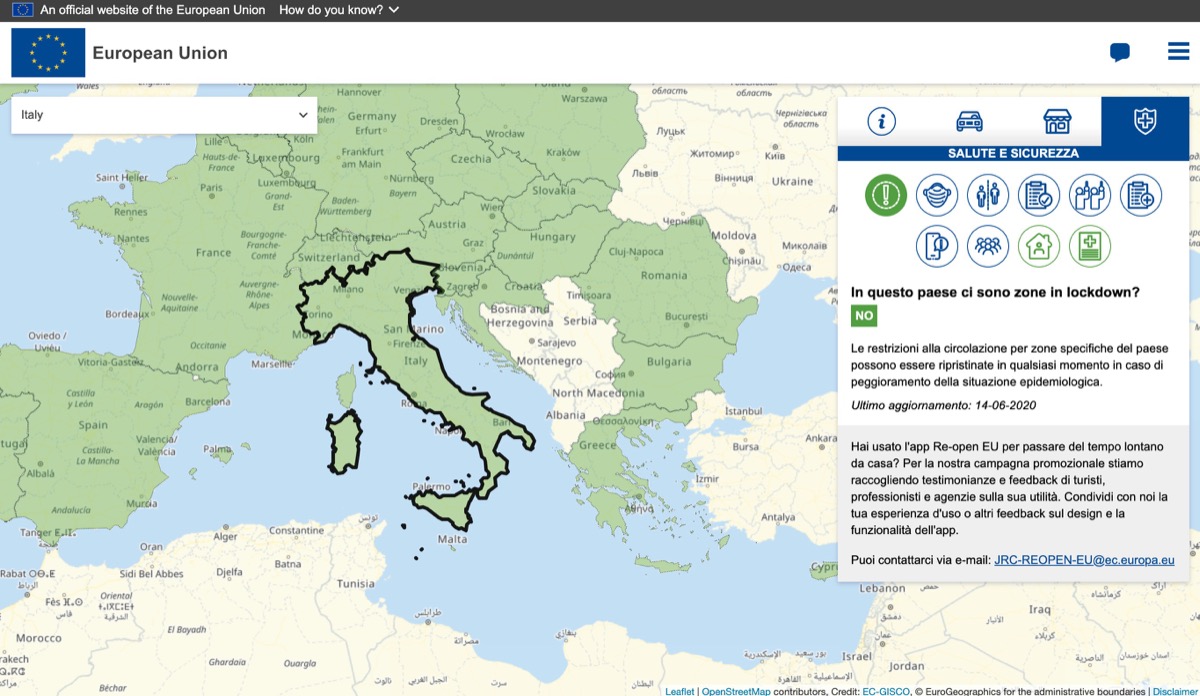Open the general information tab icon

[881, 122]
